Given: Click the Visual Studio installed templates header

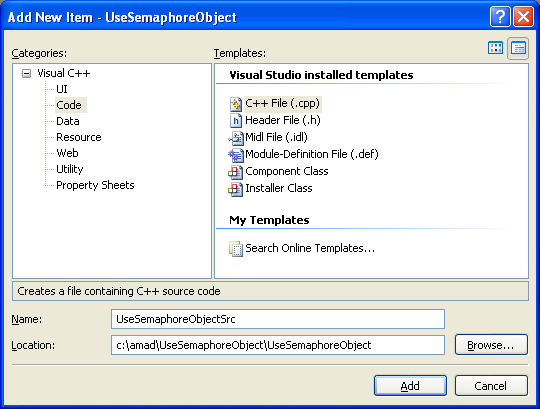Looking at the screenshot, I should [321, 75].
